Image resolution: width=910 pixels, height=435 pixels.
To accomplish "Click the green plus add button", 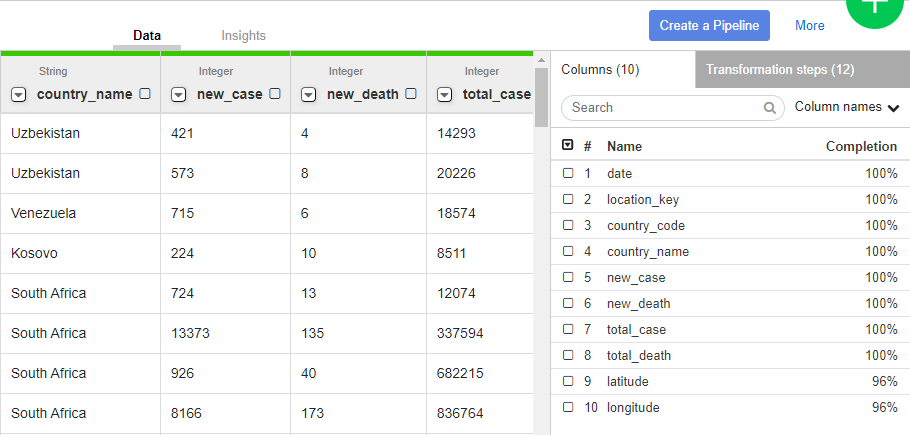I will click(878, 10).
